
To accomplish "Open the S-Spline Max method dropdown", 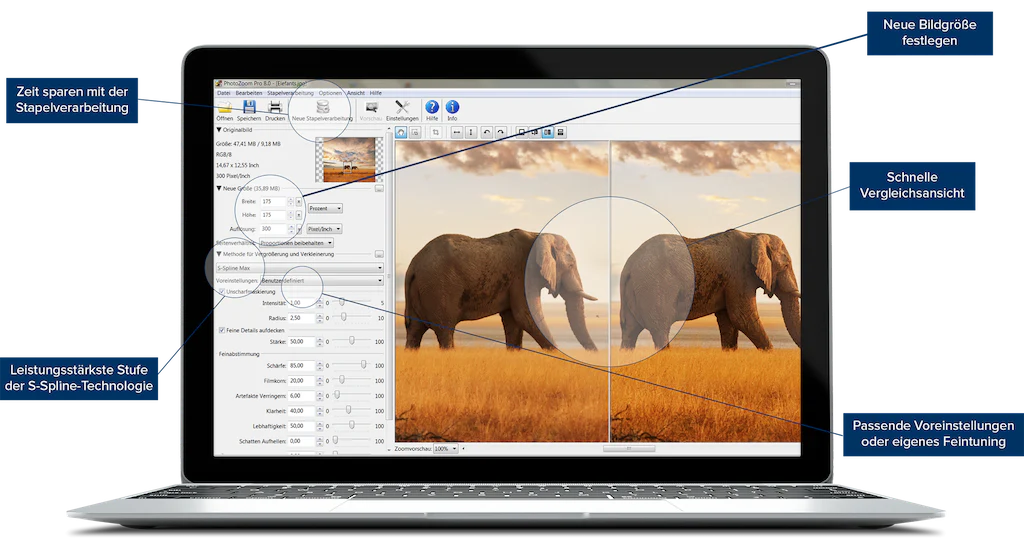I will 300,268.
